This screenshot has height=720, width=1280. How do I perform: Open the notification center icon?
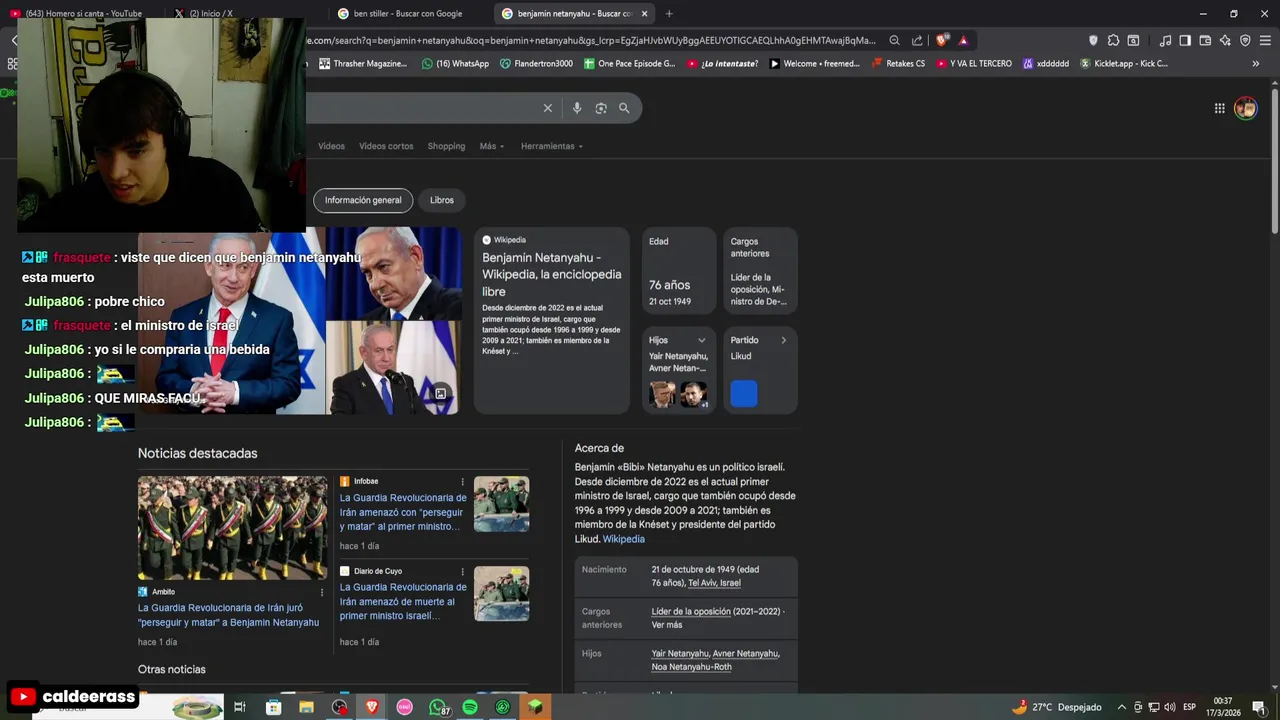(x=1258, y=707)
